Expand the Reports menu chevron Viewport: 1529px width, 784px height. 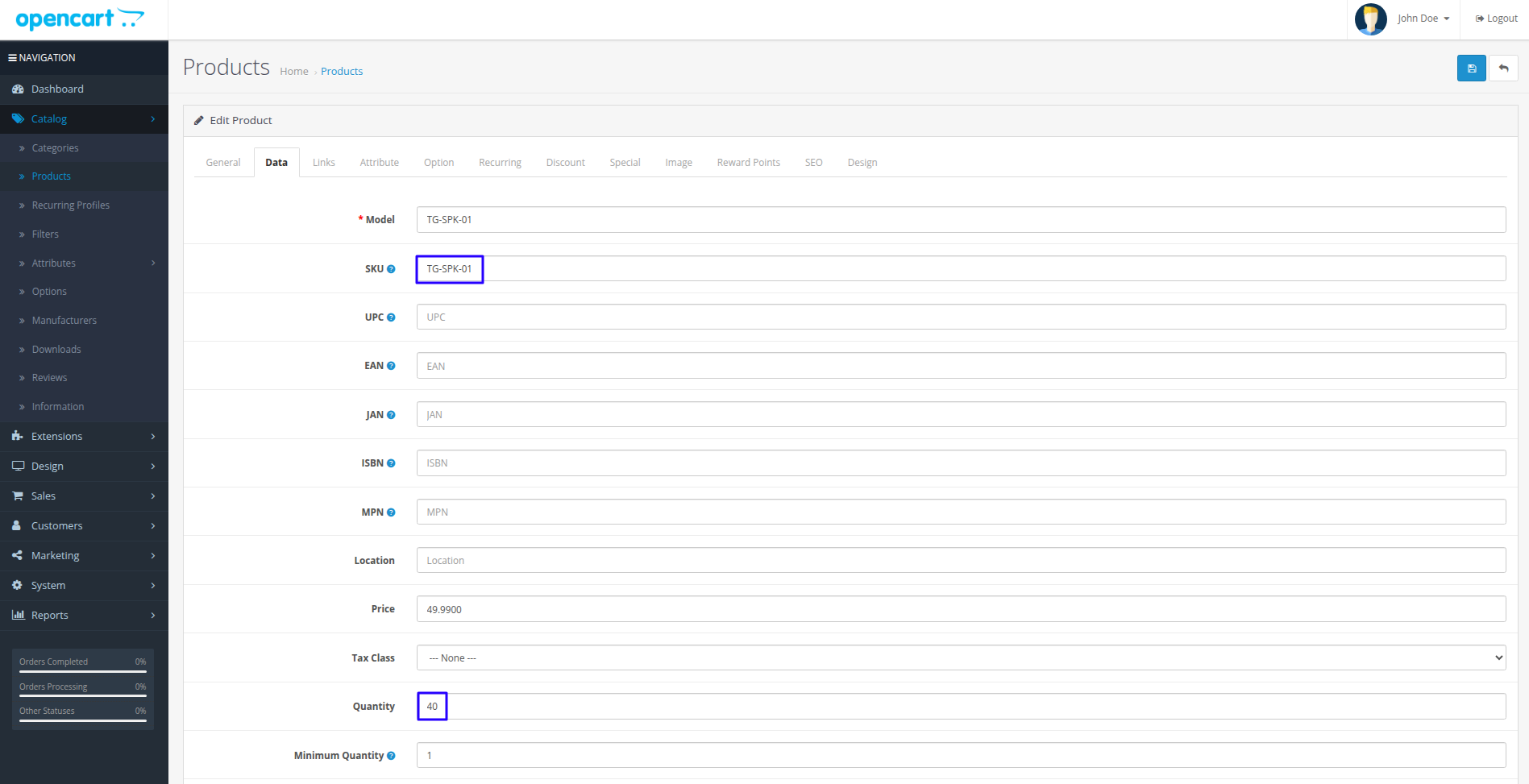(153, 616)
